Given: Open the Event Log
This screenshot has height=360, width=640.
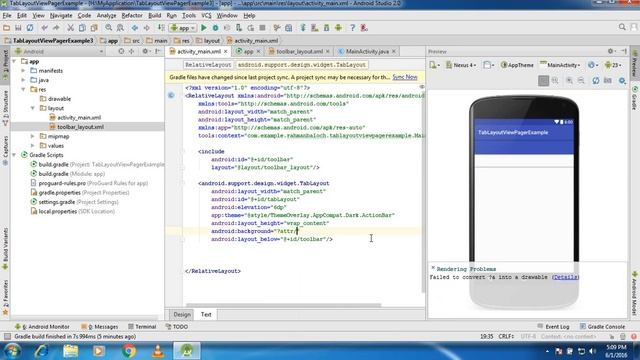Looking at the screenshot, I should (x=553, y=327).
